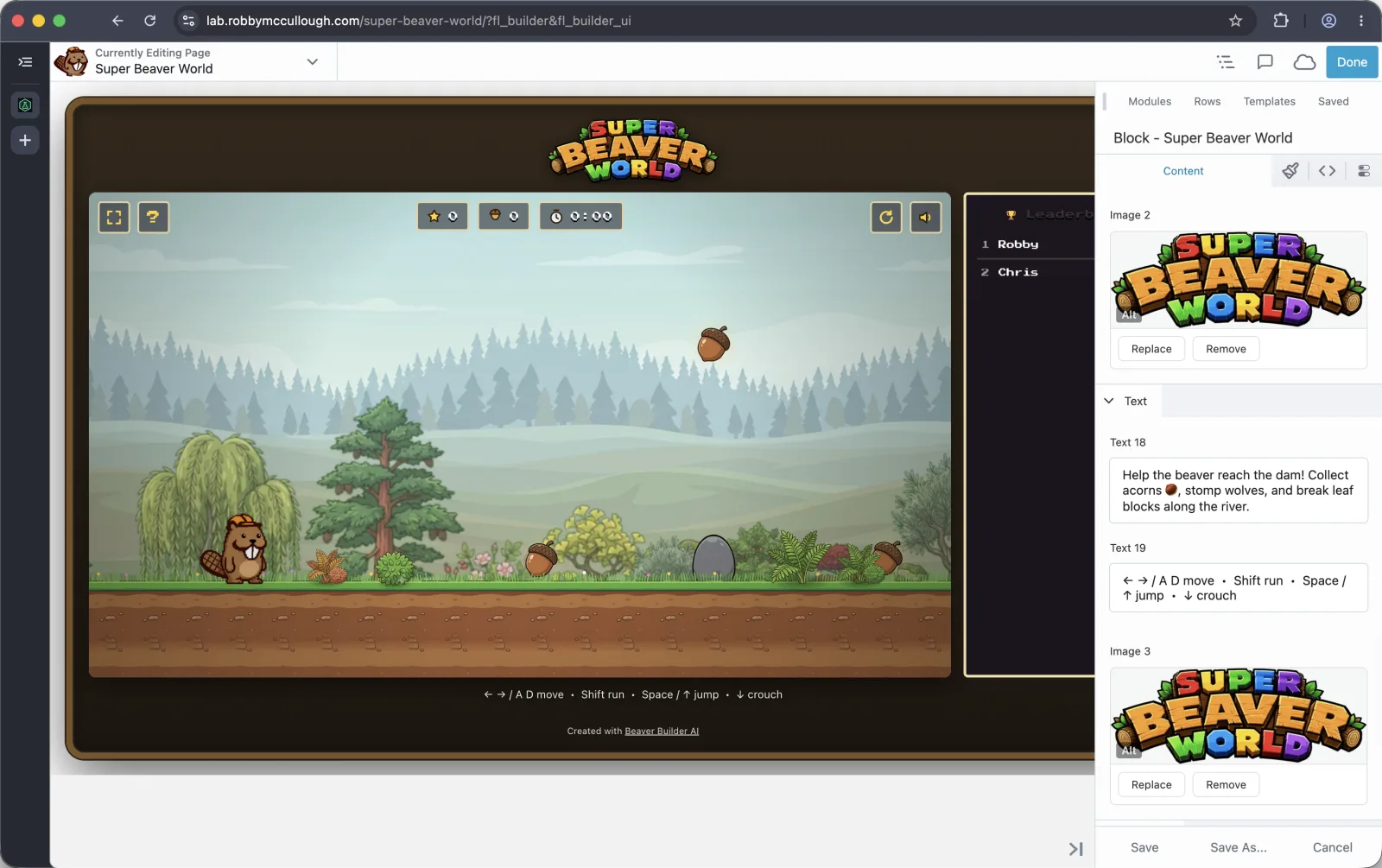The image size is (1382, 868).
Task: Switch to the Modules tab
Action: coord(1150,101)
